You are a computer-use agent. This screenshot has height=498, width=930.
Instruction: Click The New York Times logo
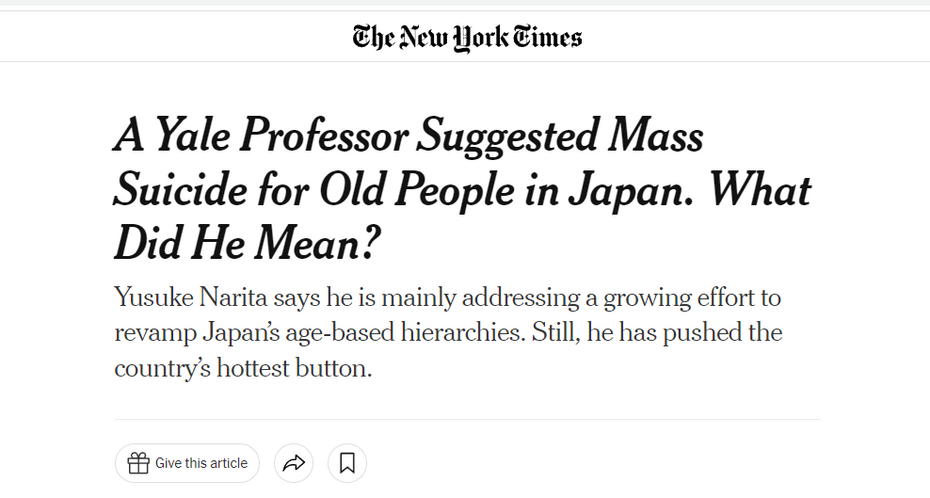tap(467, 37)
